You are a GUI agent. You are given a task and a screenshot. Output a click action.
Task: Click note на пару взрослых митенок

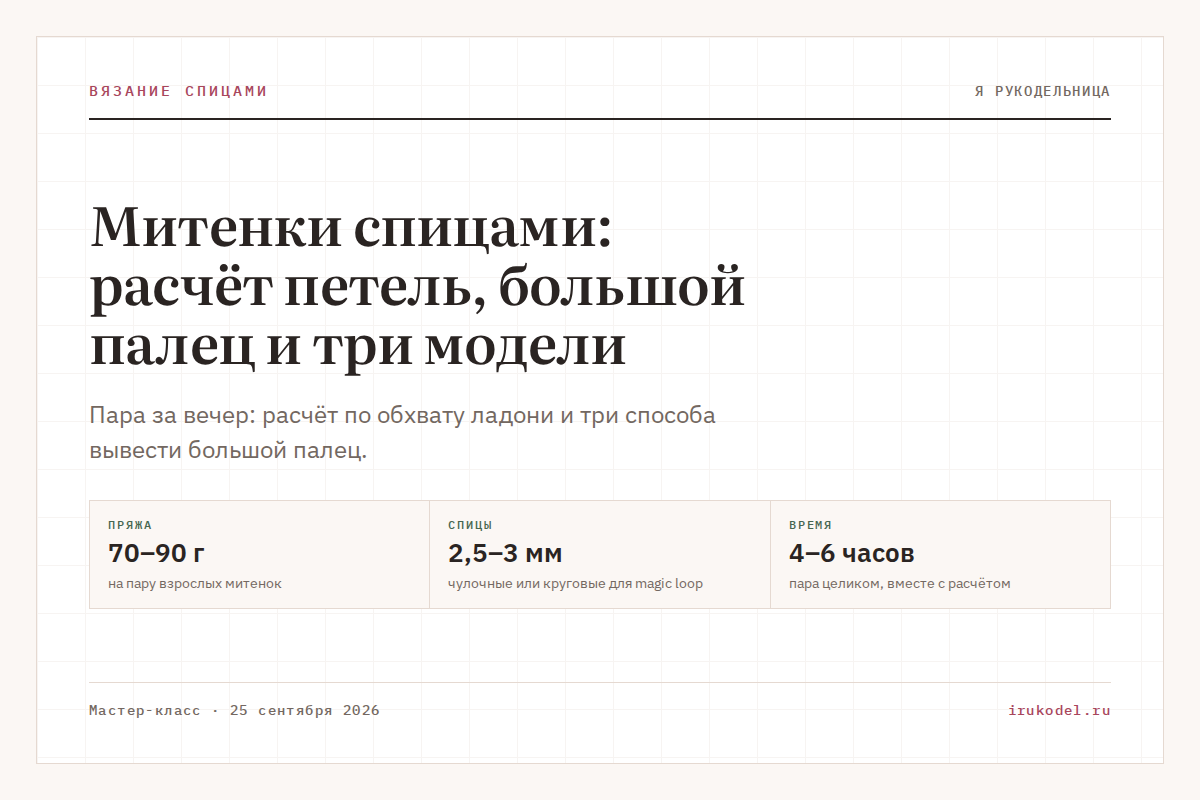pyautogui.click(x=195, y=584)
